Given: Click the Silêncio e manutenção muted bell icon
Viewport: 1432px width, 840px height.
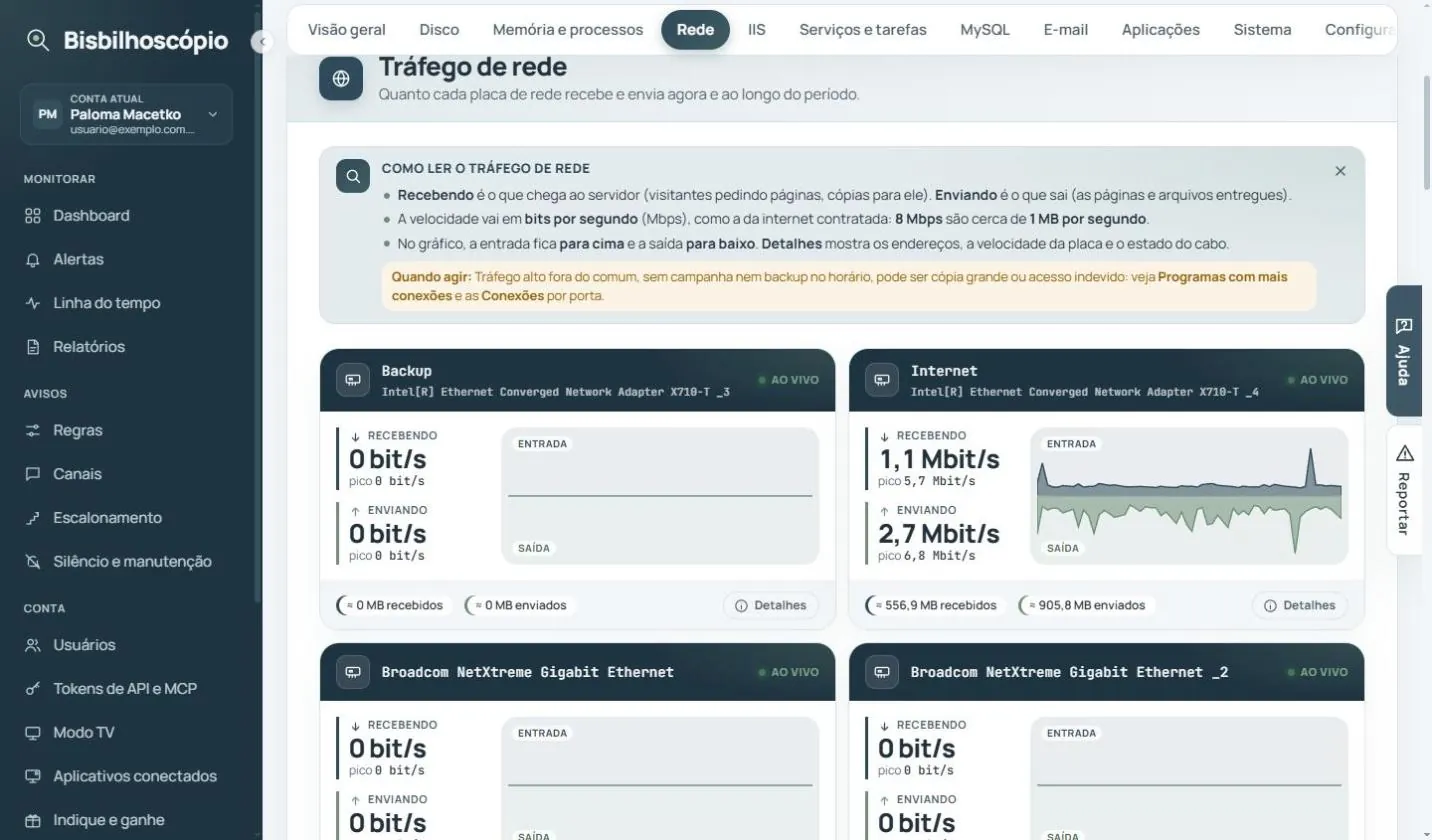Looking at the screenshot, I should pos(33,562).
